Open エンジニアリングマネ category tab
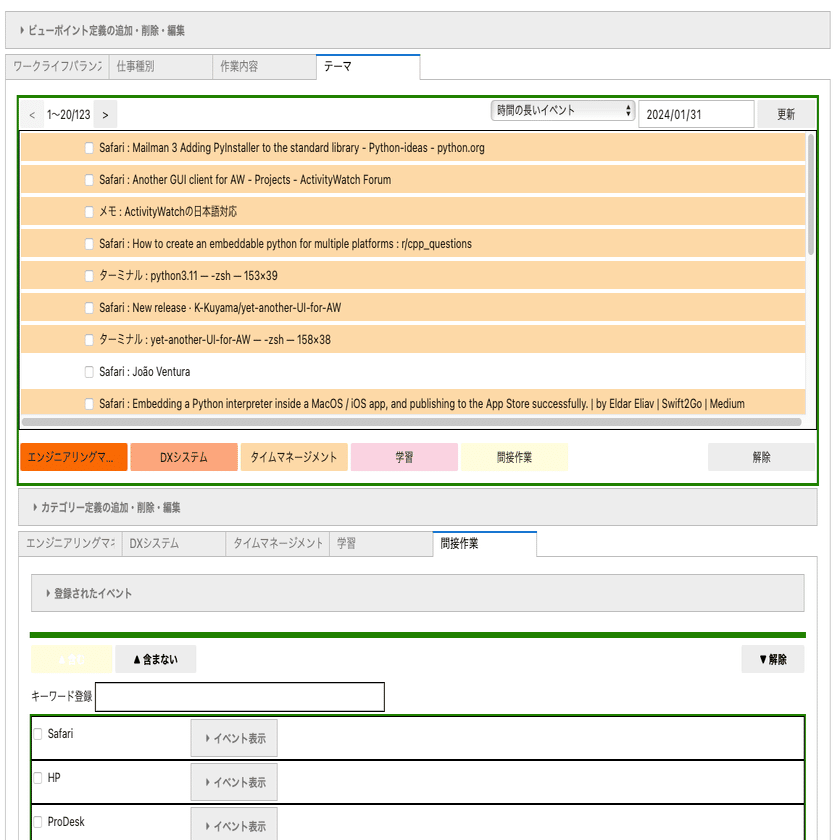The height and width of the screenshot is (840, 840). click(x=70, y=544)
